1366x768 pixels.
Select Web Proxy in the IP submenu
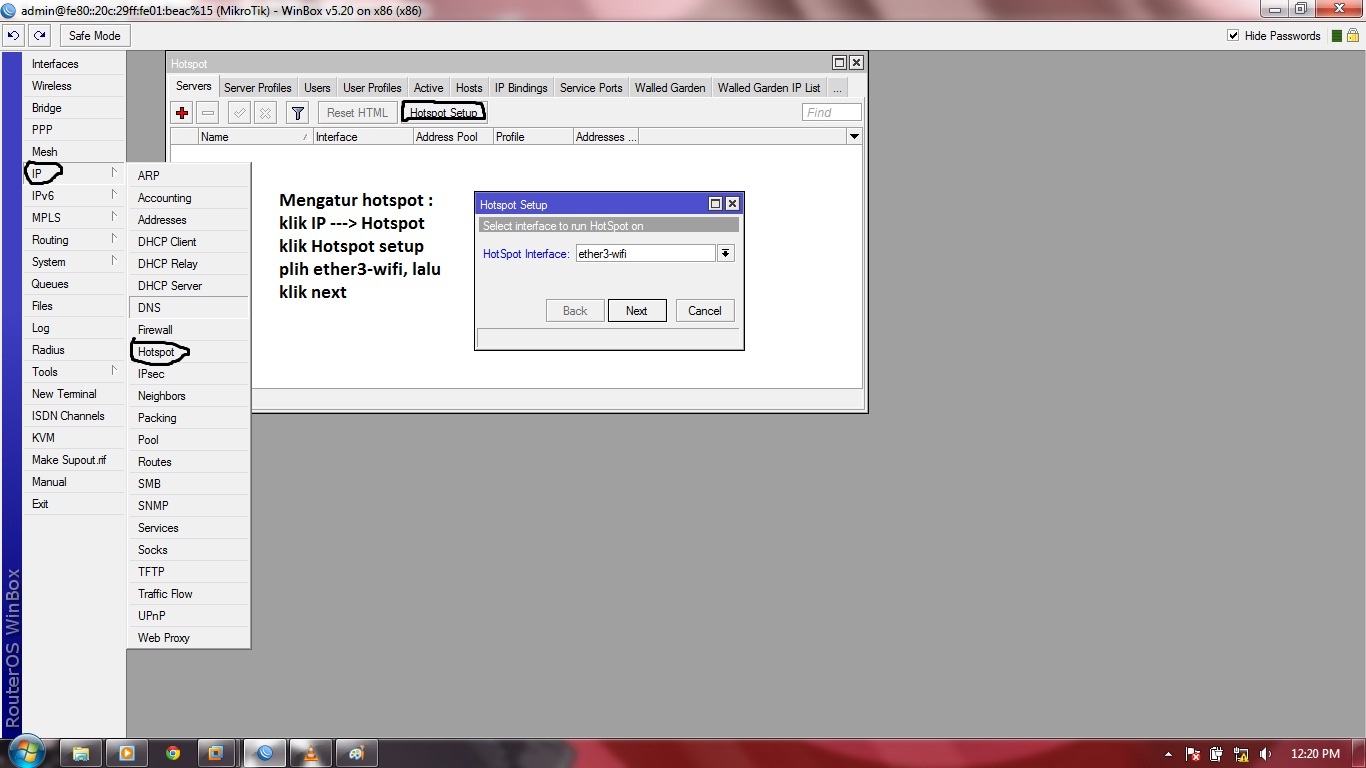click(x=189, y=638)
